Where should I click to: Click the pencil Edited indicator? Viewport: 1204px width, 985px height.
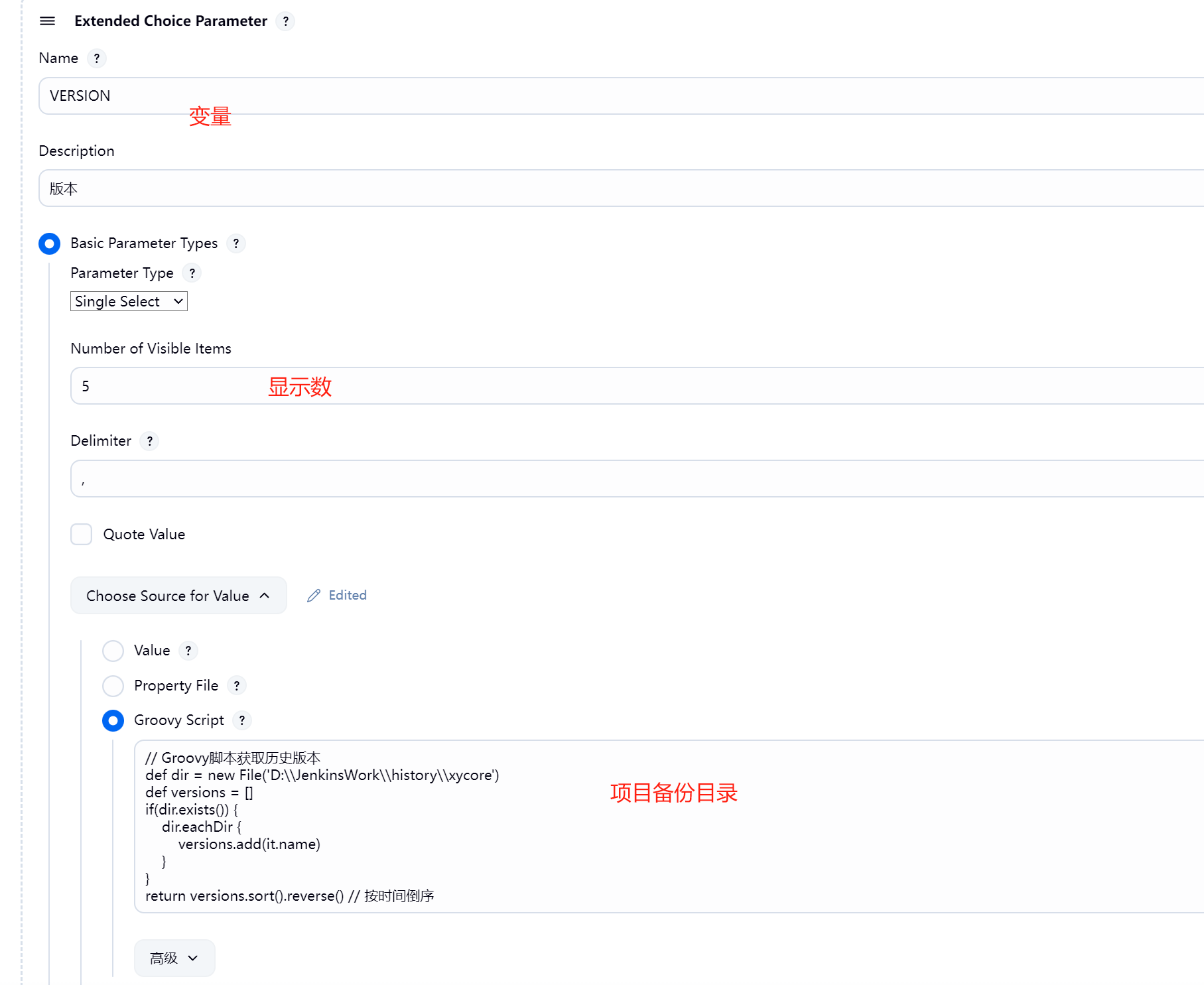pos(337,596)
